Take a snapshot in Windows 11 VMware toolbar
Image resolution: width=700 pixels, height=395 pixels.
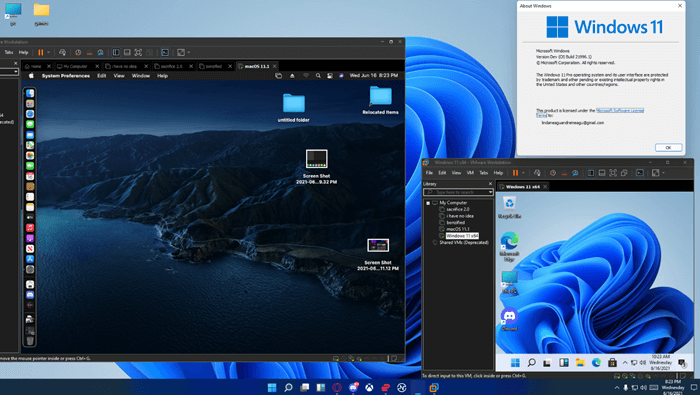[x=553, y=173]
